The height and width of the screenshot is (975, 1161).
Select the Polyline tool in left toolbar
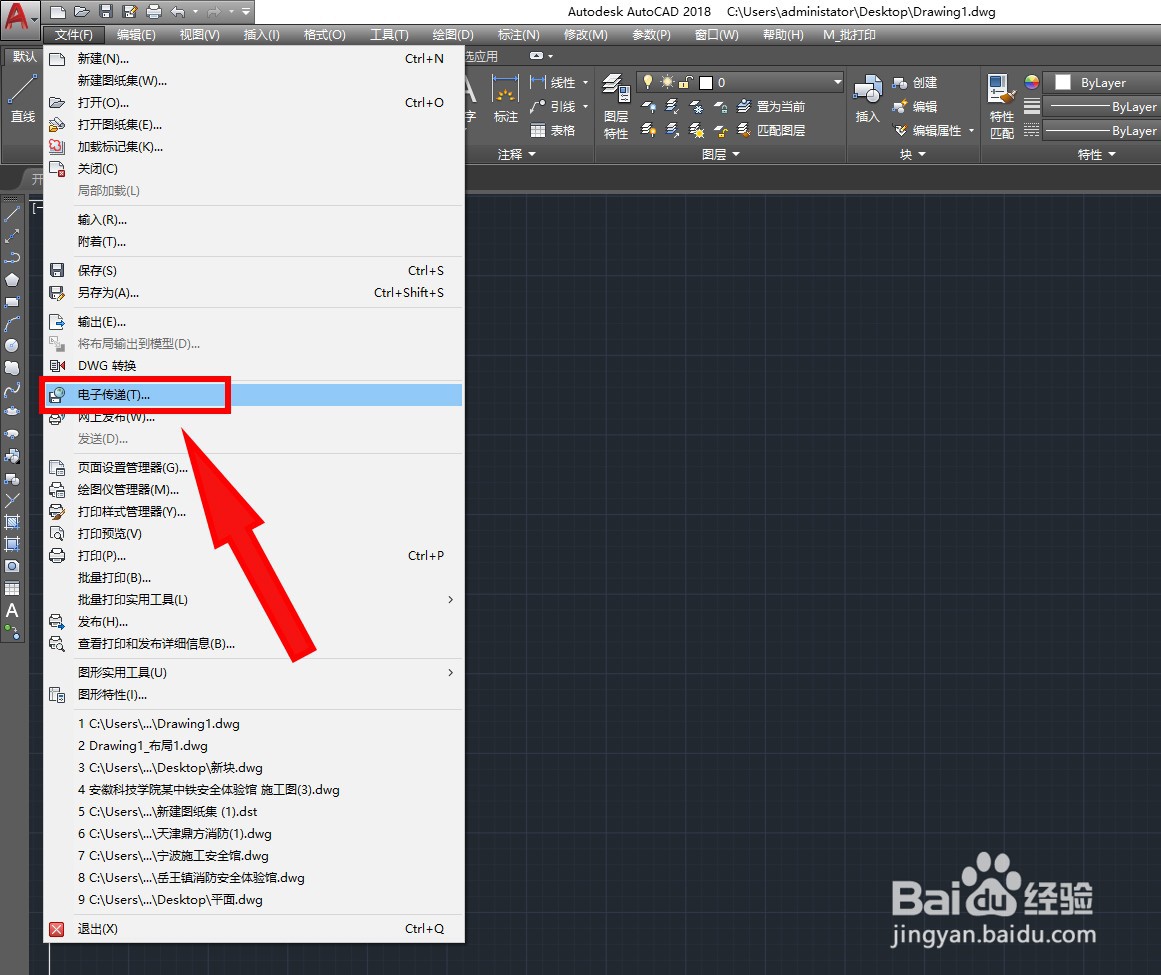pyautogui.click(x=12, y=258)
